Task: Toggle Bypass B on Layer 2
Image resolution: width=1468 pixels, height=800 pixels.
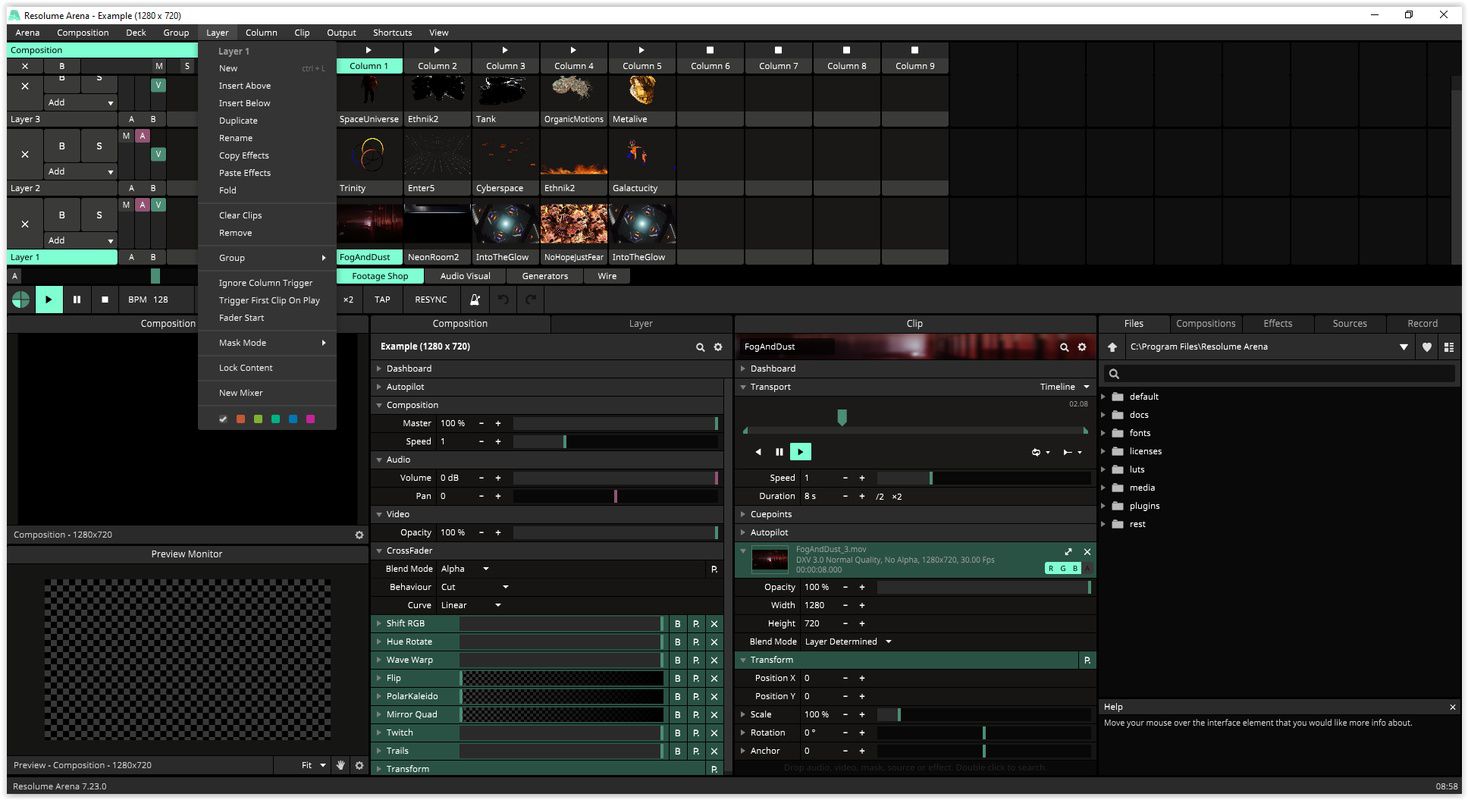Action: [62, 146]
